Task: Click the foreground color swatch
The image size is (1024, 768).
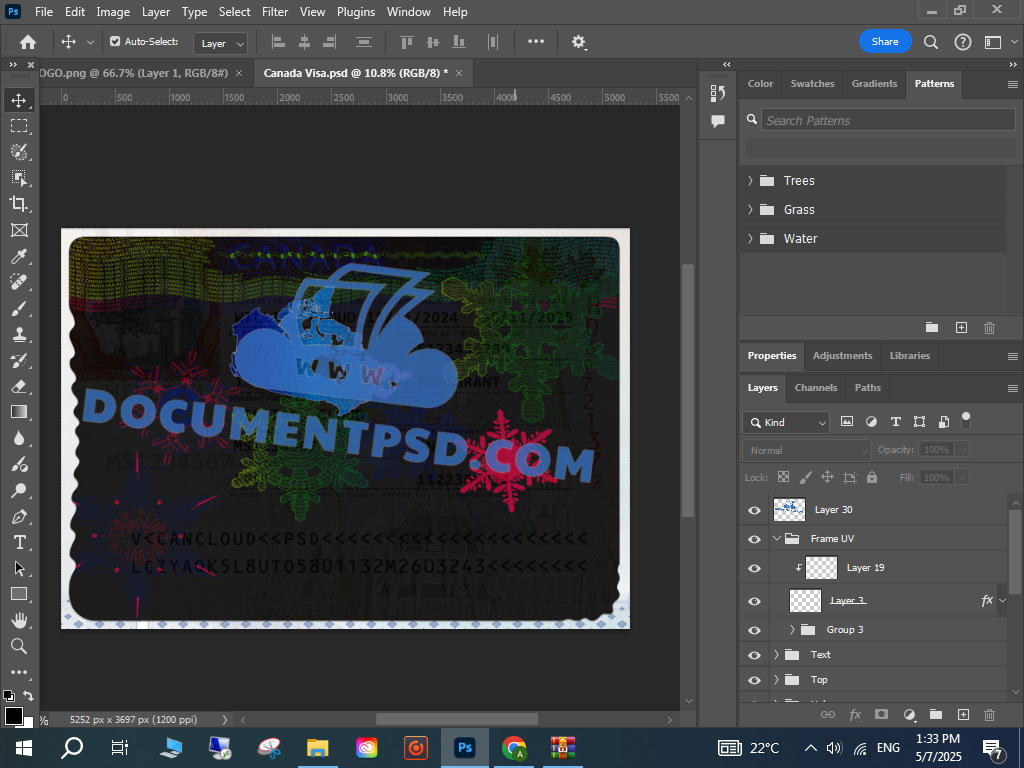Action: (x=13, y=715)
